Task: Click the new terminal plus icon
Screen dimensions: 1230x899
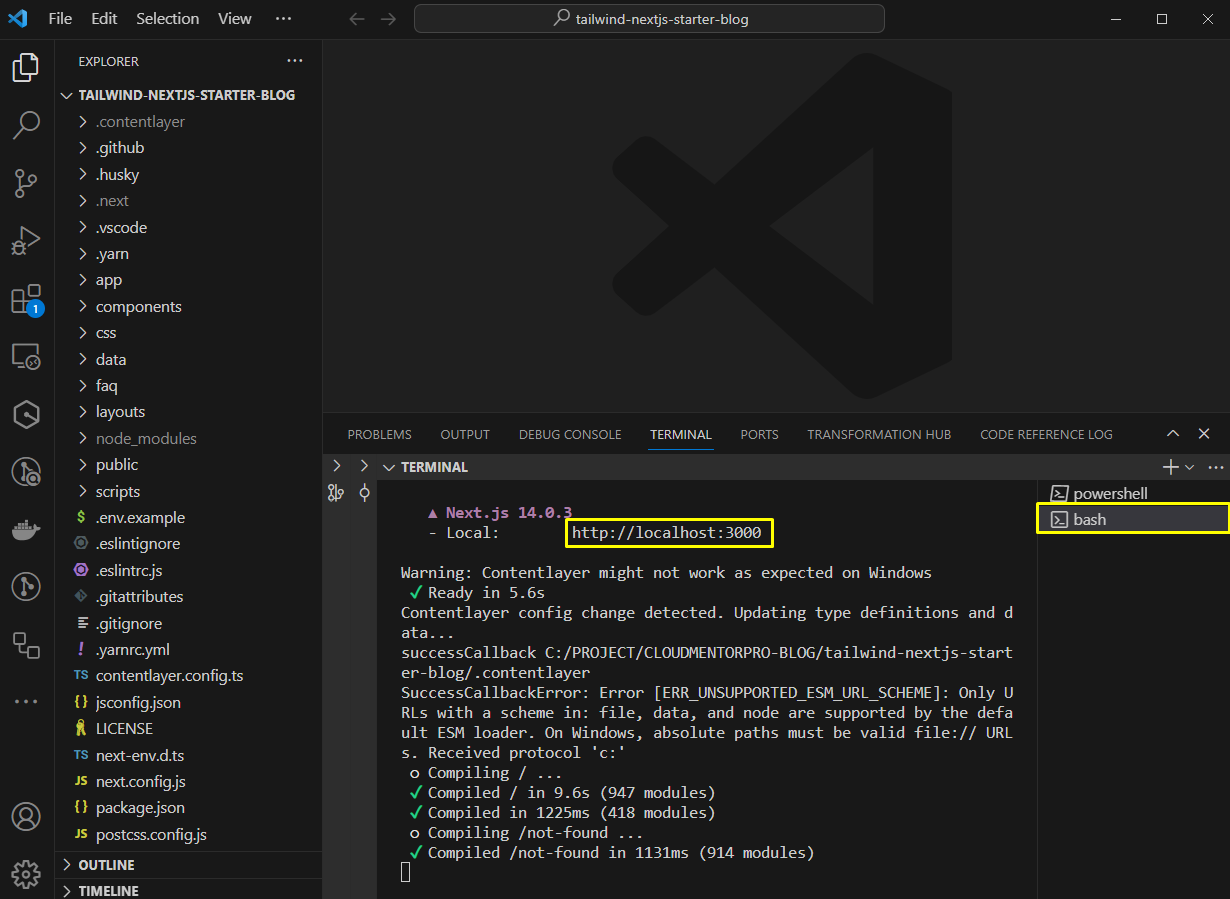Action: pyautogui.click(x=1170, y=467)
